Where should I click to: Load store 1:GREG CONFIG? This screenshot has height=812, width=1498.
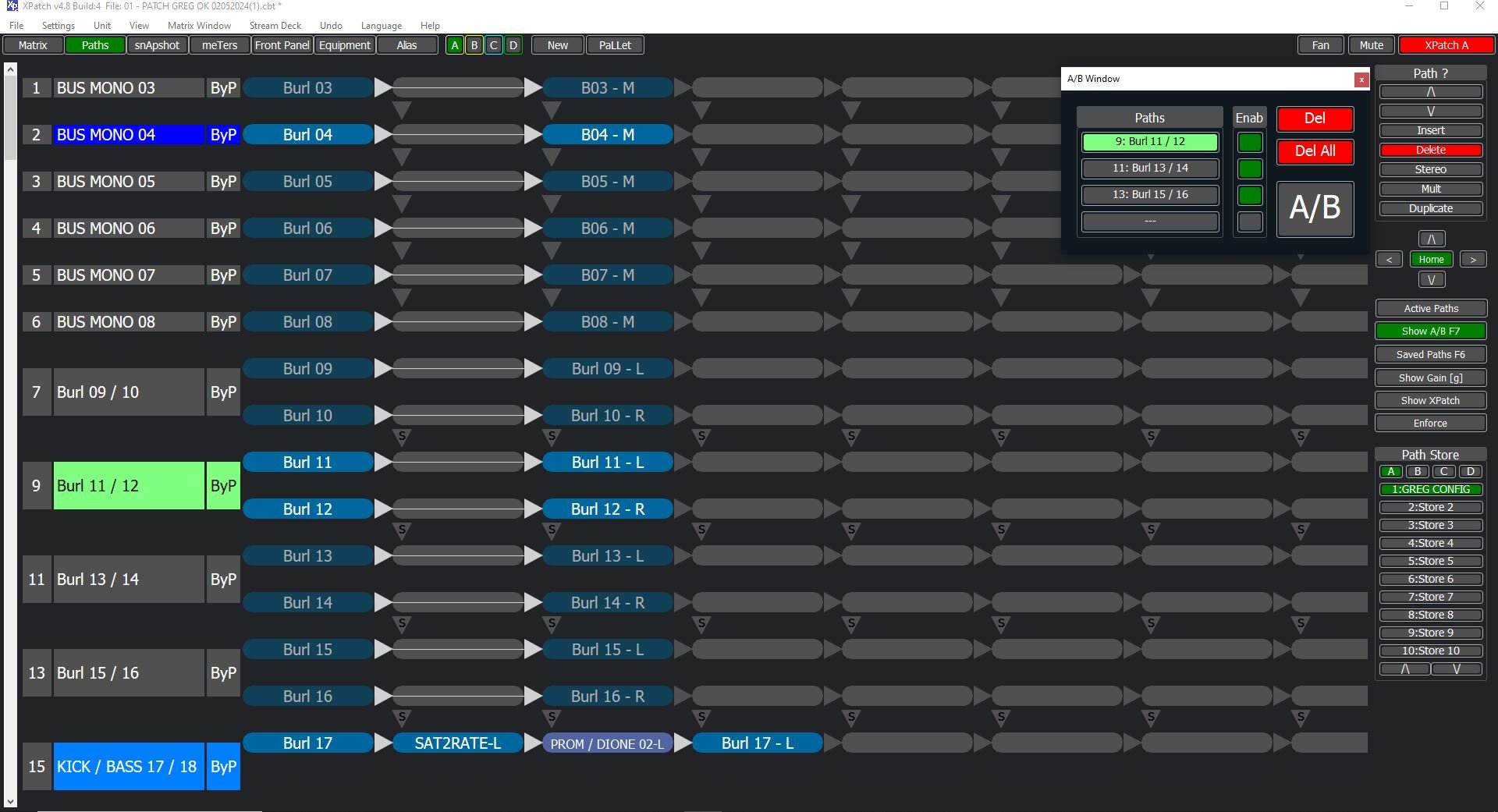(1431, 490)
